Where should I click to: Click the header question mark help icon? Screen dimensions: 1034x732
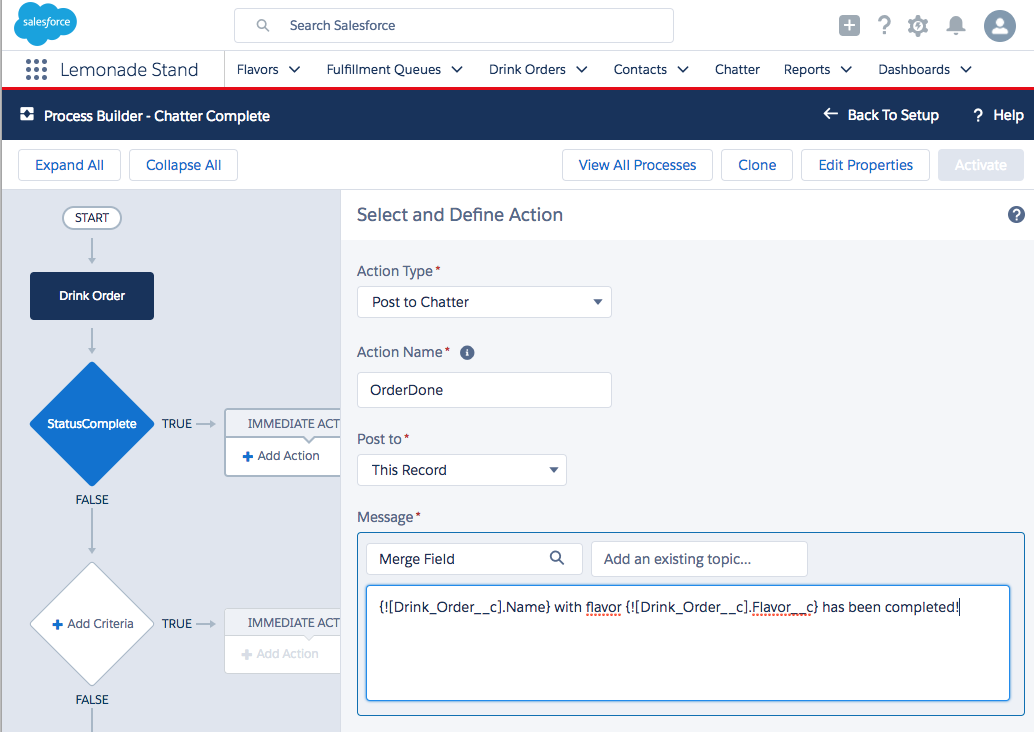(884, 26)
